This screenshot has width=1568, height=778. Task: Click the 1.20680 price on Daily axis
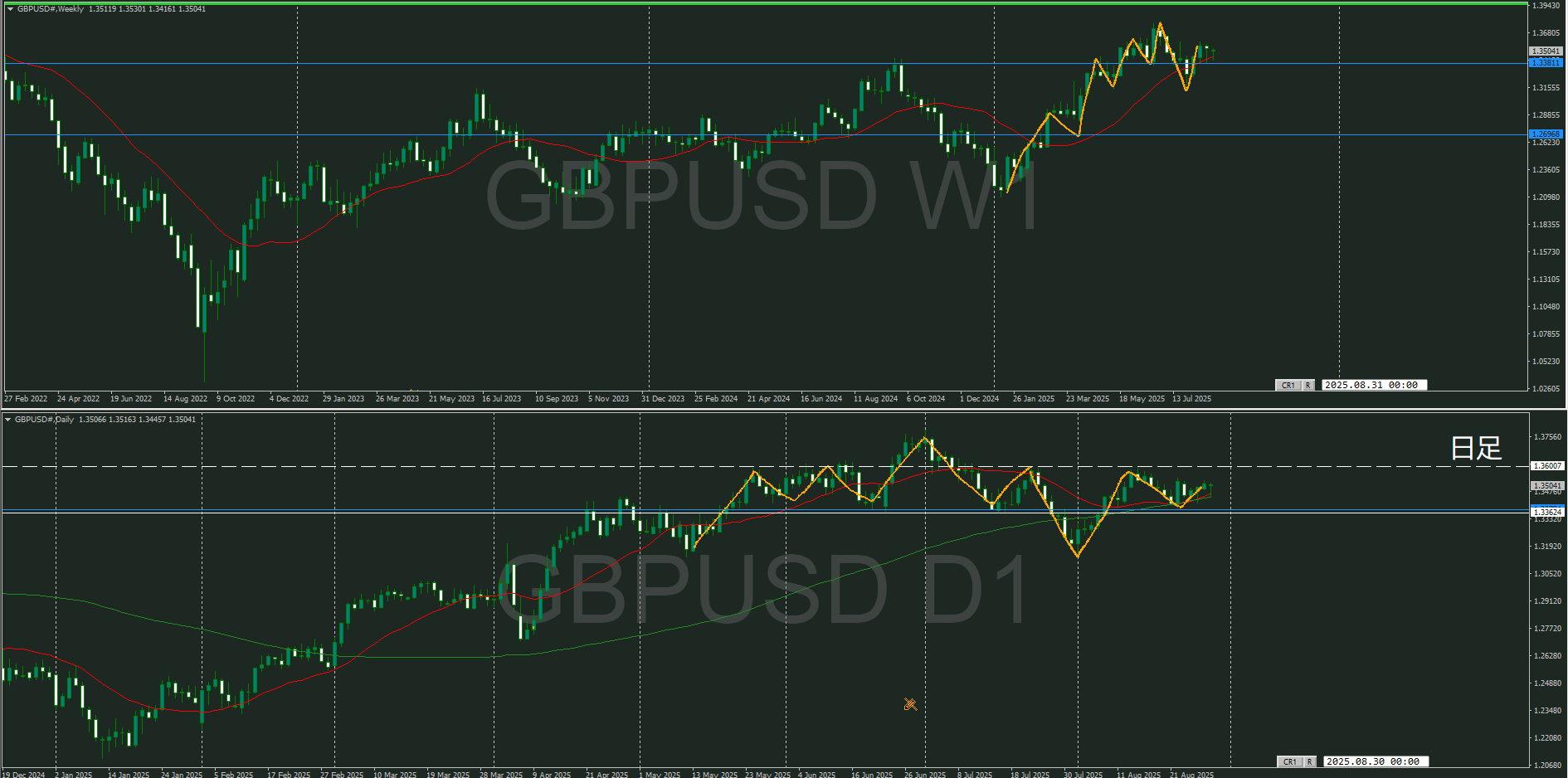1547,766
